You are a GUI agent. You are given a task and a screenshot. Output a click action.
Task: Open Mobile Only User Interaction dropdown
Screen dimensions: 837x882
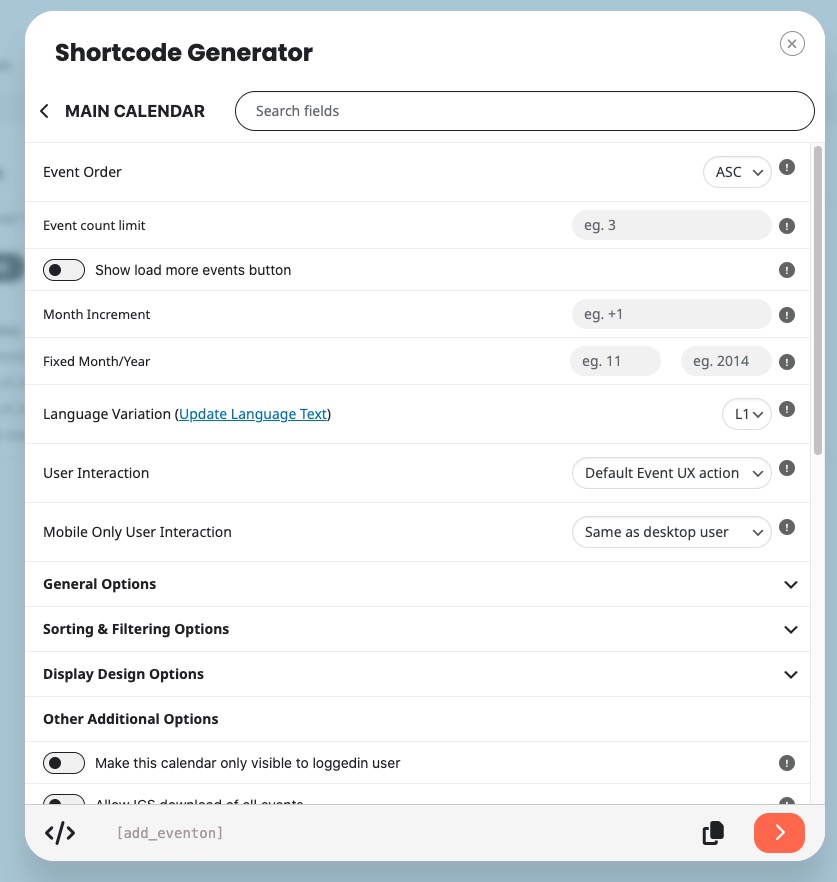point(672,532)
